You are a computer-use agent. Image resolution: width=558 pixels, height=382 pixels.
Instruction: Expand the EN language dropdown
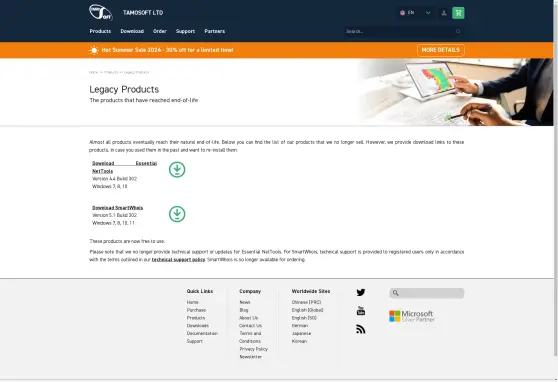point(428,13)
